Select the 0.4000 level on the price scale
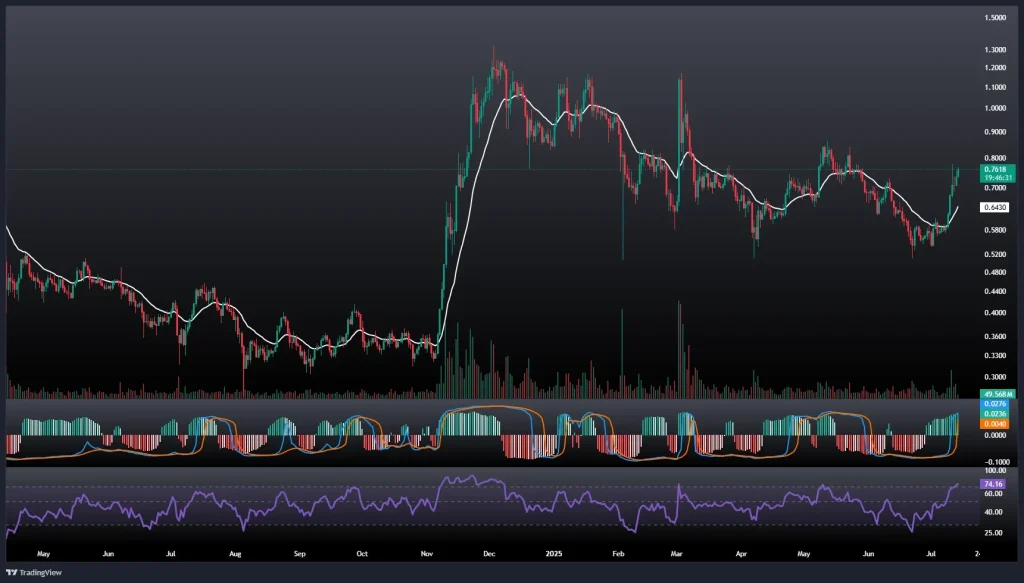1024x583 pixels. coord(995,312)
